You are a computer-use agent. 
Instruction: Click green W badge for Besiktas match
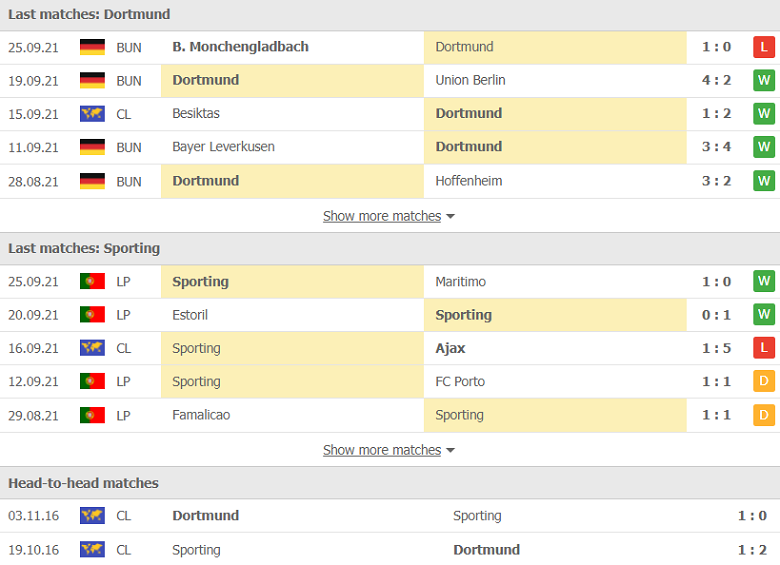[764, 114]
